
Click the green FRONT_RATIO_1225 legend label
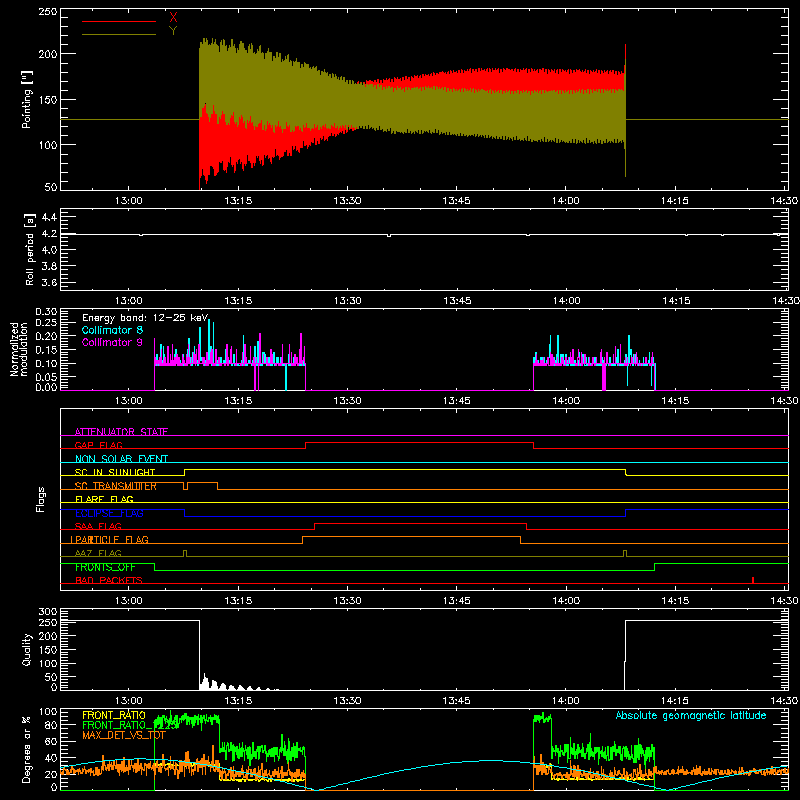(131, 725)
